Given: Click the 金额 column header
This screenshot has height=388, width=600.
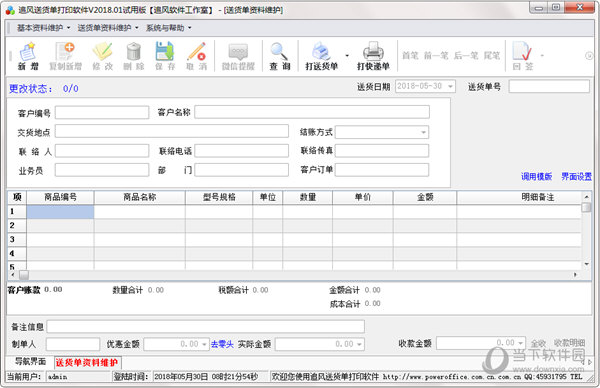Looking at the screenshot, I should (x=425, y=197).
